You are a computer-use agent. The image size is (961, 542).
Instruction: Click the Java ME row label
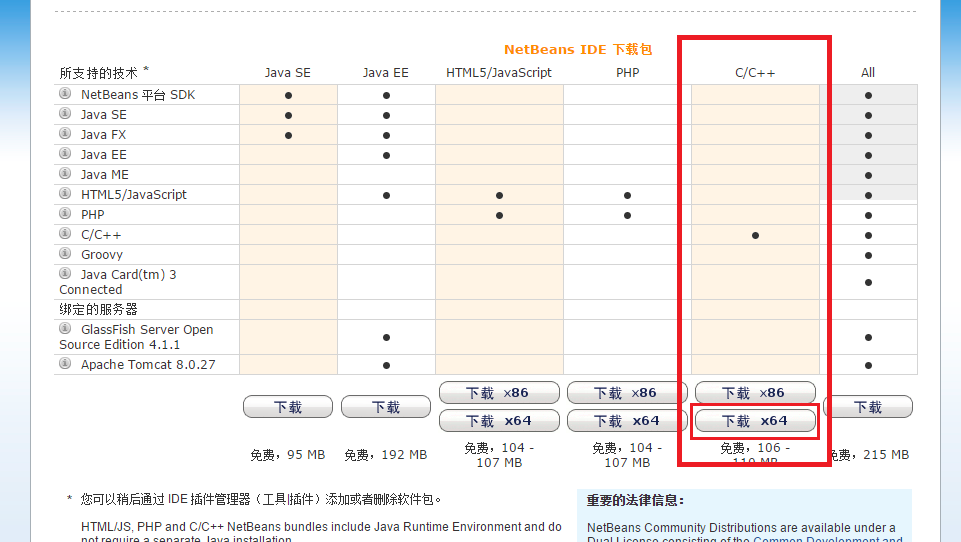(x=105, y=175)
